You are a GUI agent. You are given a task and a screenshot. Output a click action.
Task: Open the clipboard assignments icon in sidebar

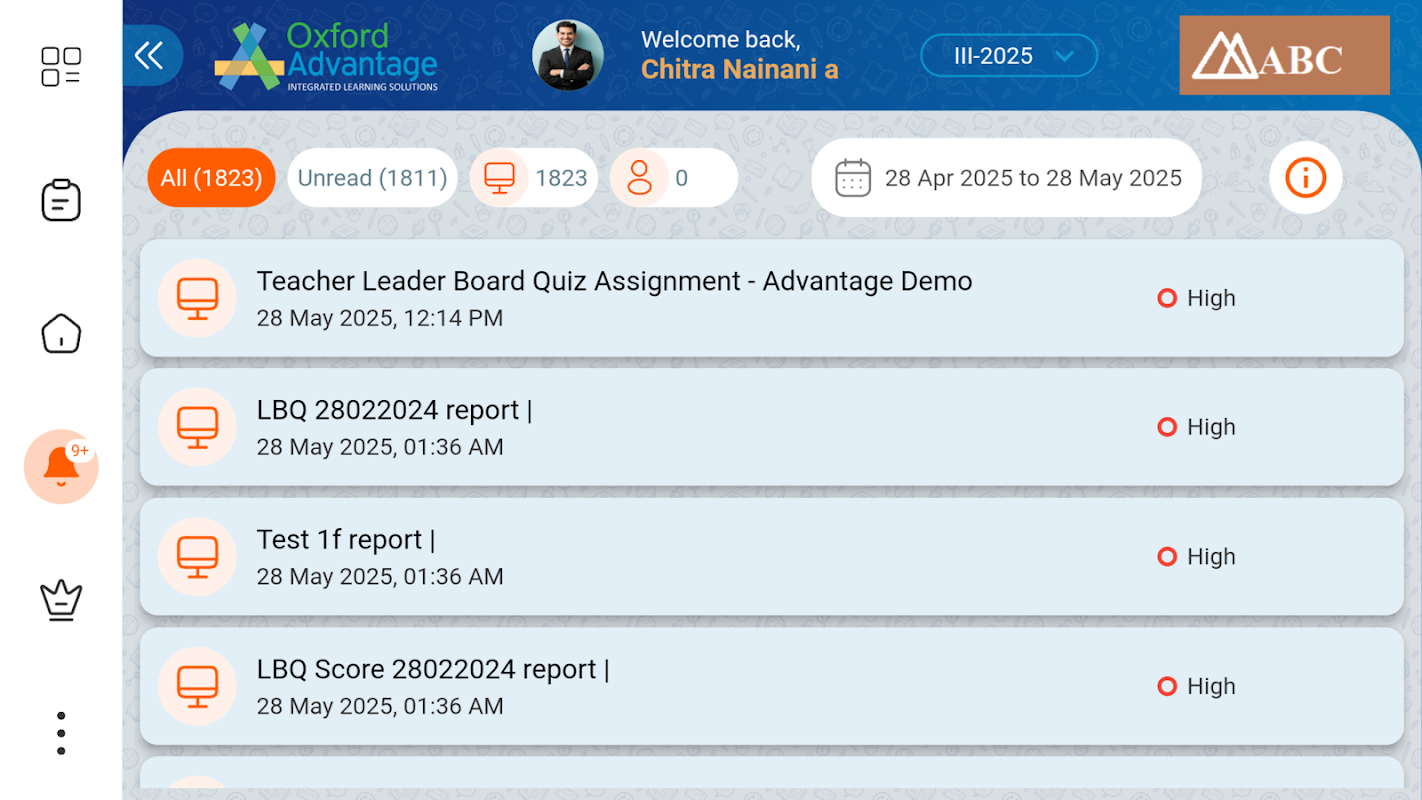(61, 200)
